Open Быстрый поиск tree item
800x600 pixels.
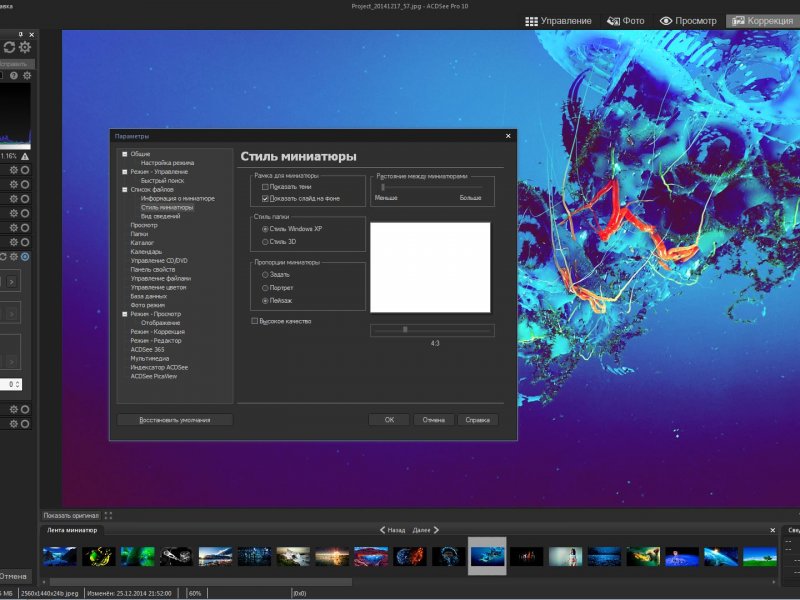[162, 181]
